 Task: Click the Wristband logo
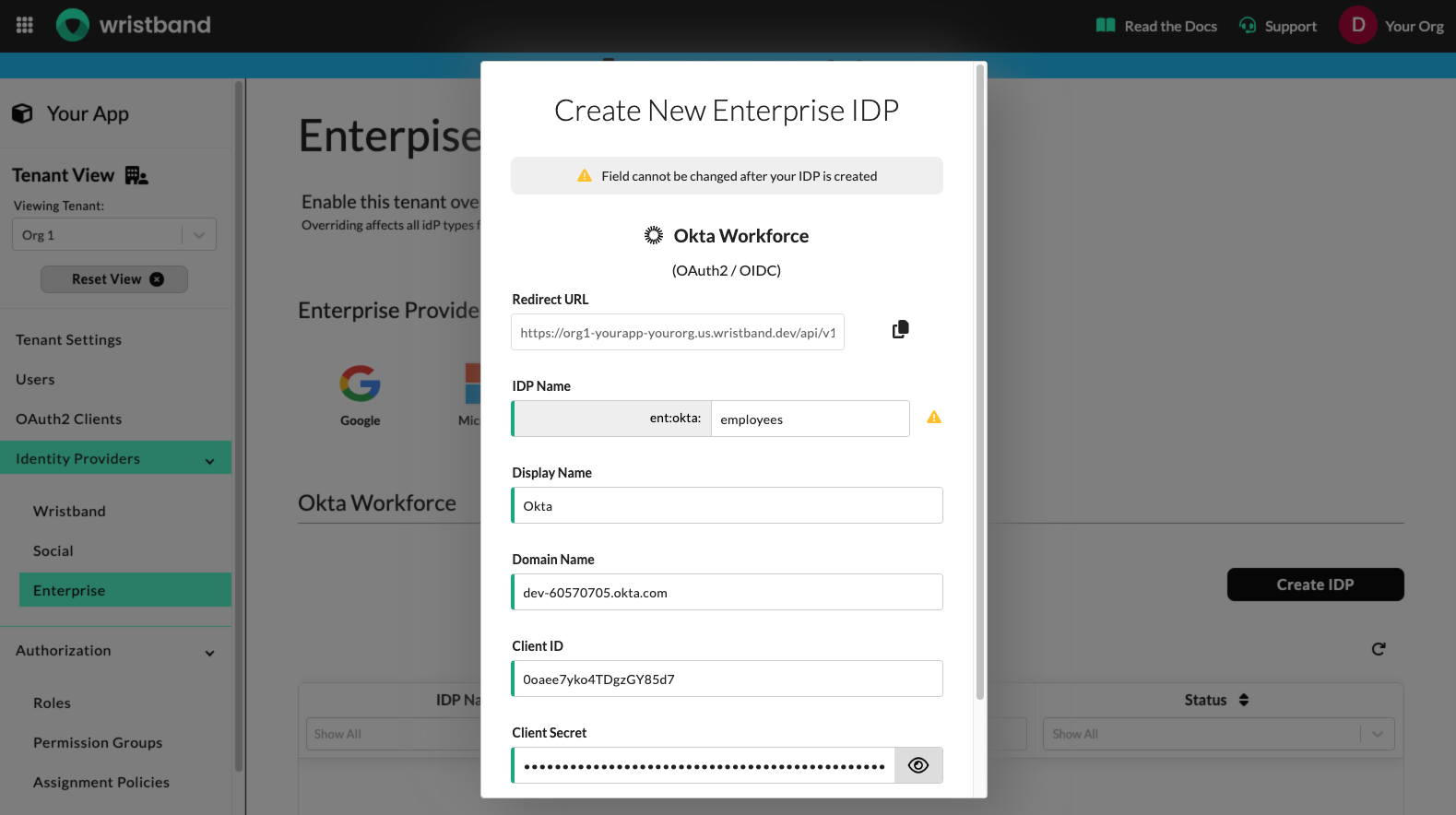click(x=134, y=25)
